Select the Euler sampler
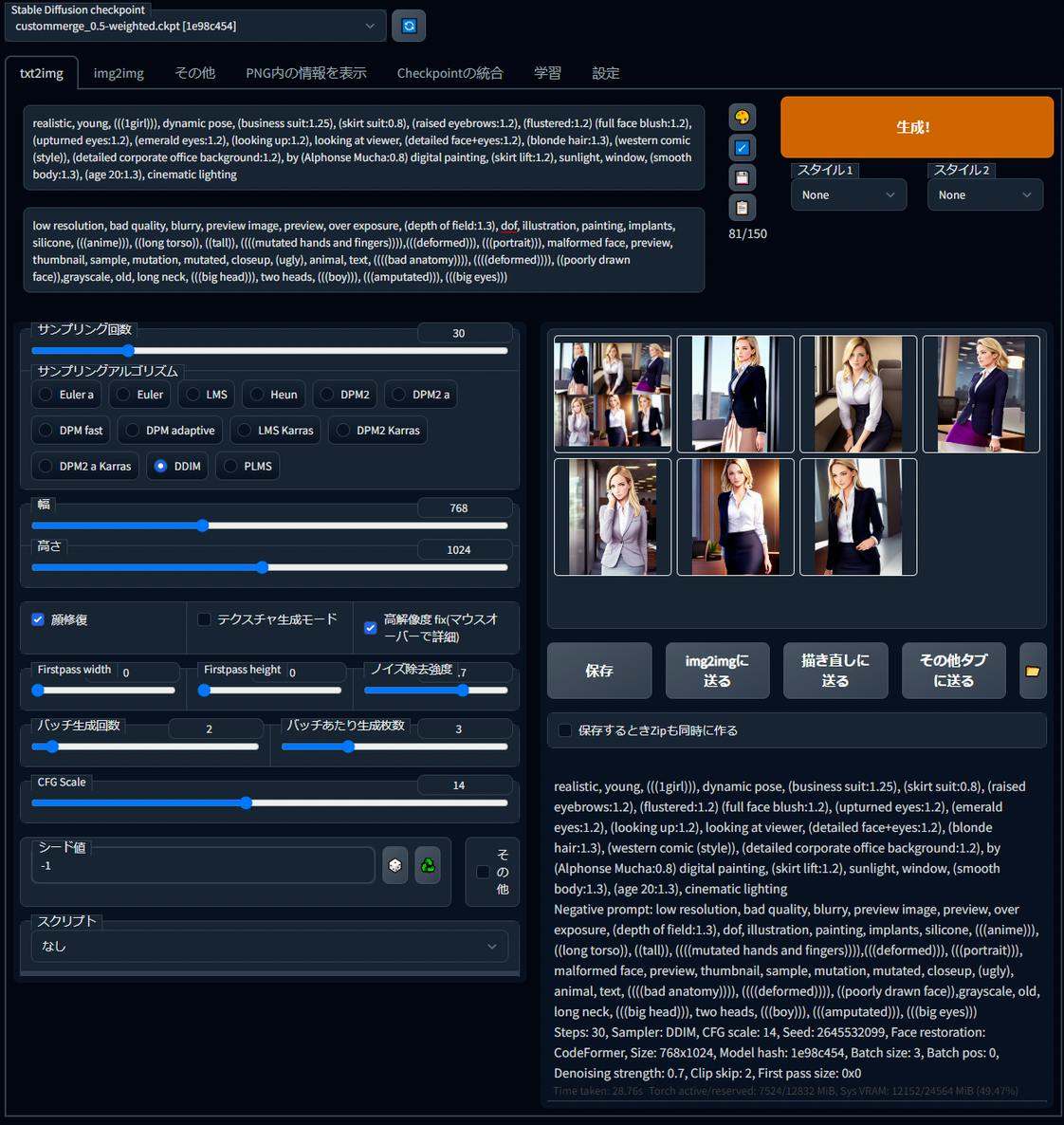The width and height of the screenshot is (1064, 1125). (140, 395)
